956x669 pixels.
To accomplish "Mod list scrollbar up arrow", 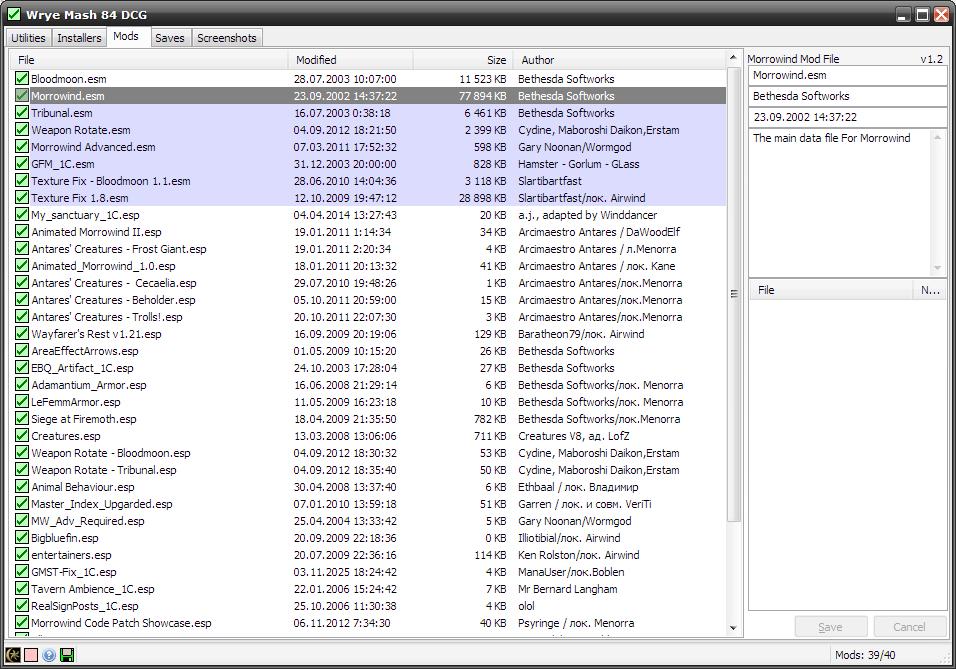I will [x=733, y=59].
